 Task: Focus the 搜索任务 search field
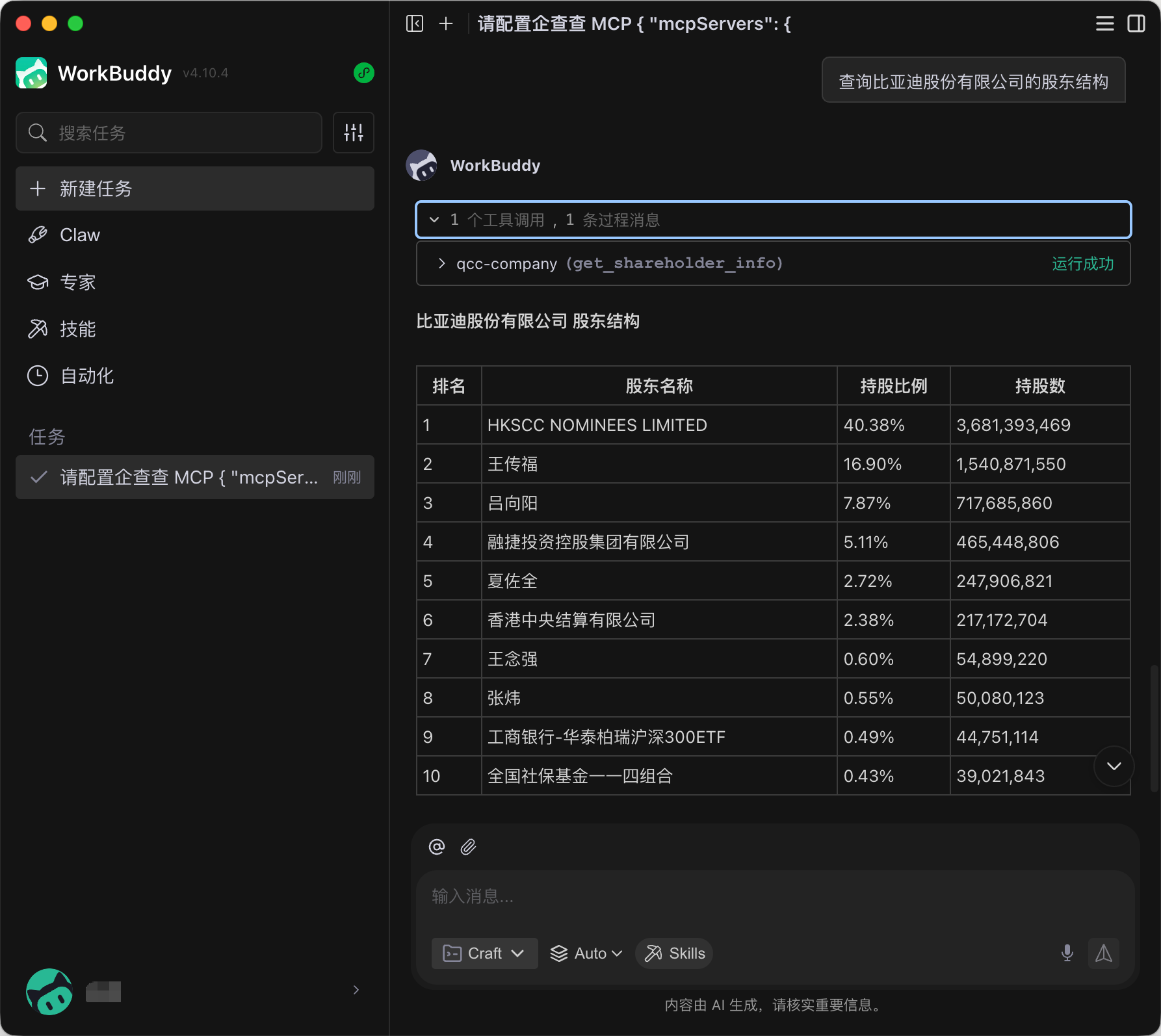coord(169,133)
